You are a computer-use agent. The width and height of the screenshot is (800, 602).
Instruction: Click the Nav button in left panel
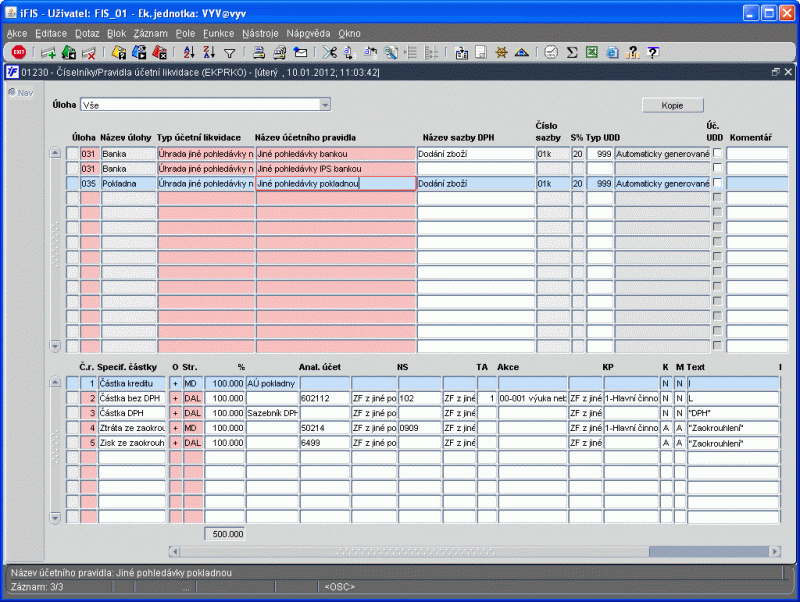coord(19,93)
